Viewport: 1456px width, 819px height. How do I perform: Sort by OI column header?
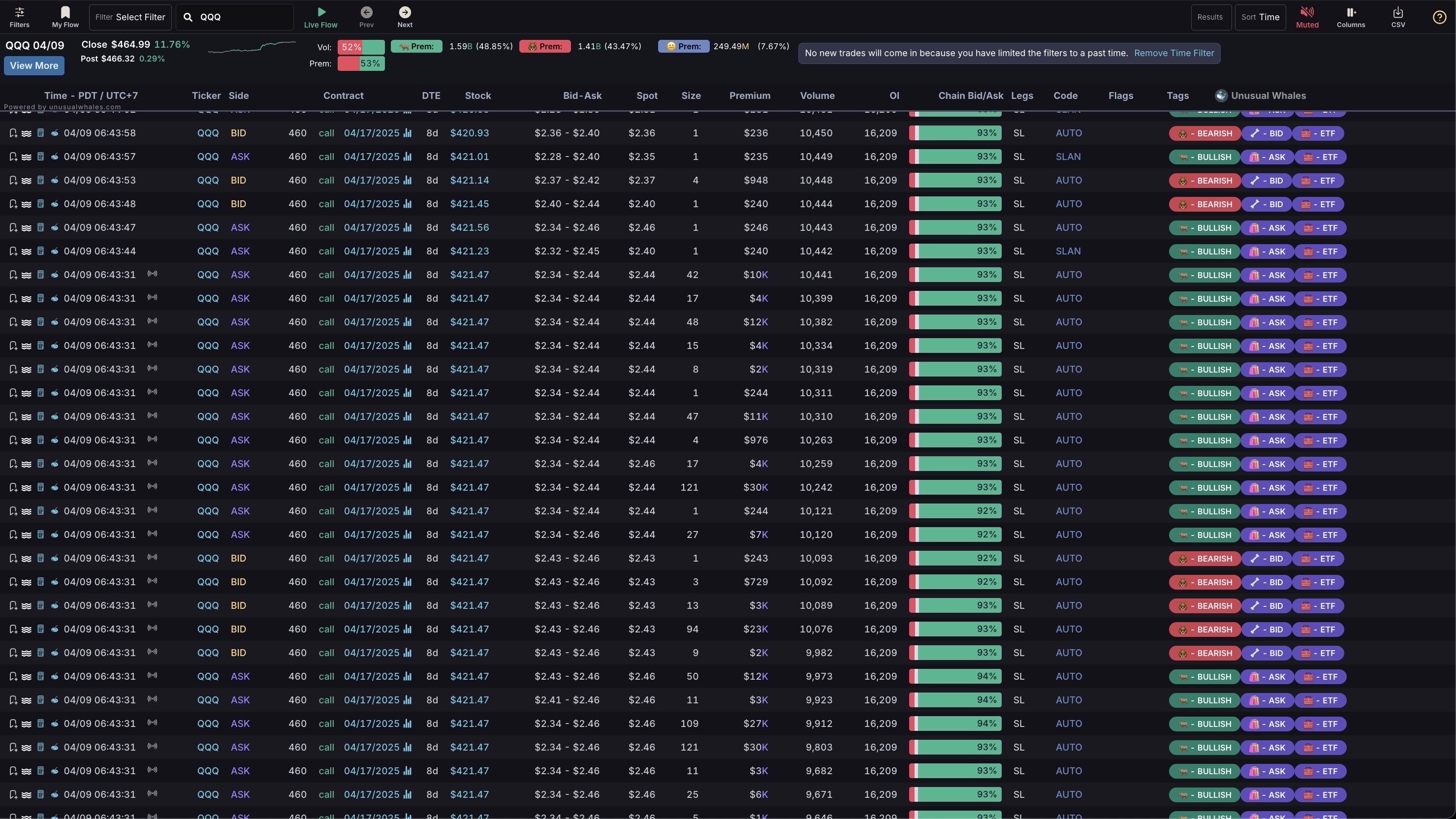pos(893,95)
